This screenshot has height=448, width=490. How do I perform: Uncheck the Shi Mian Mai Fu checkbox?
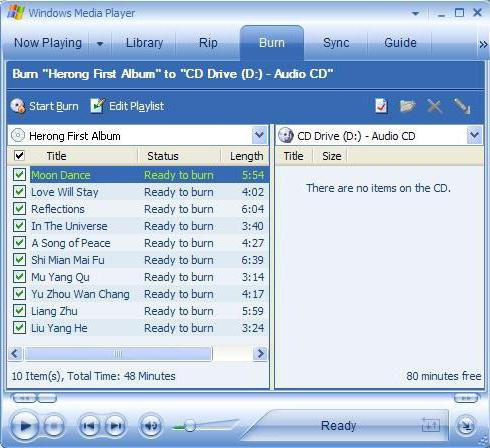pyautogui.click(x=19, y=259)
